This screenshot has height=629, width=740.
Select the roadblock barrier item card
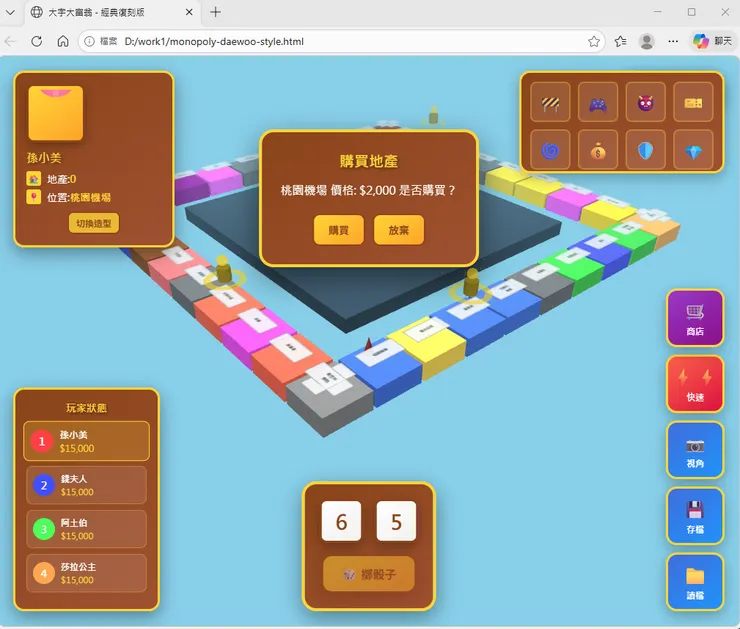[x=550, y=102]
